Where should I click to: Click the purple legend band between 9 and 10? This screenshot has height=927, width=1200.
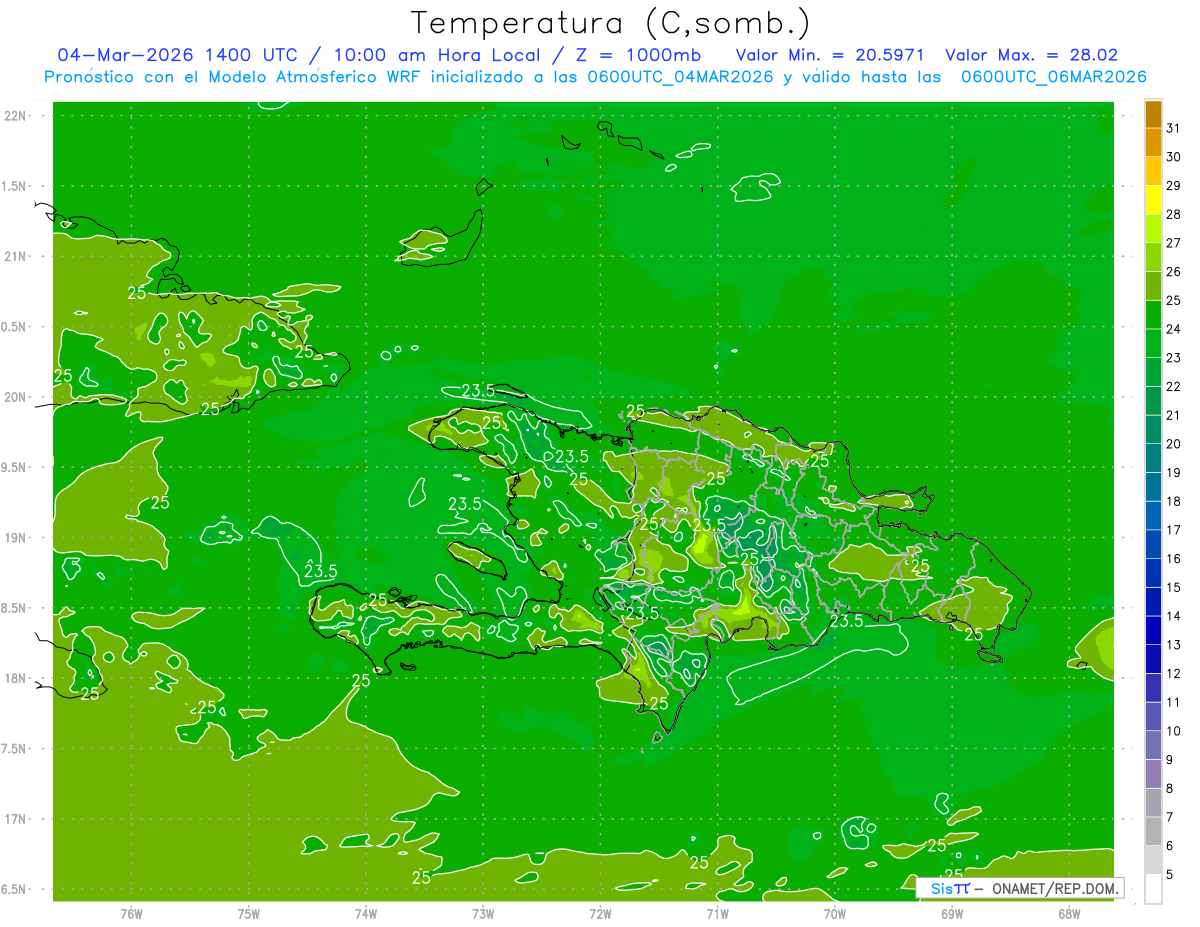[x=1153, y=745]
